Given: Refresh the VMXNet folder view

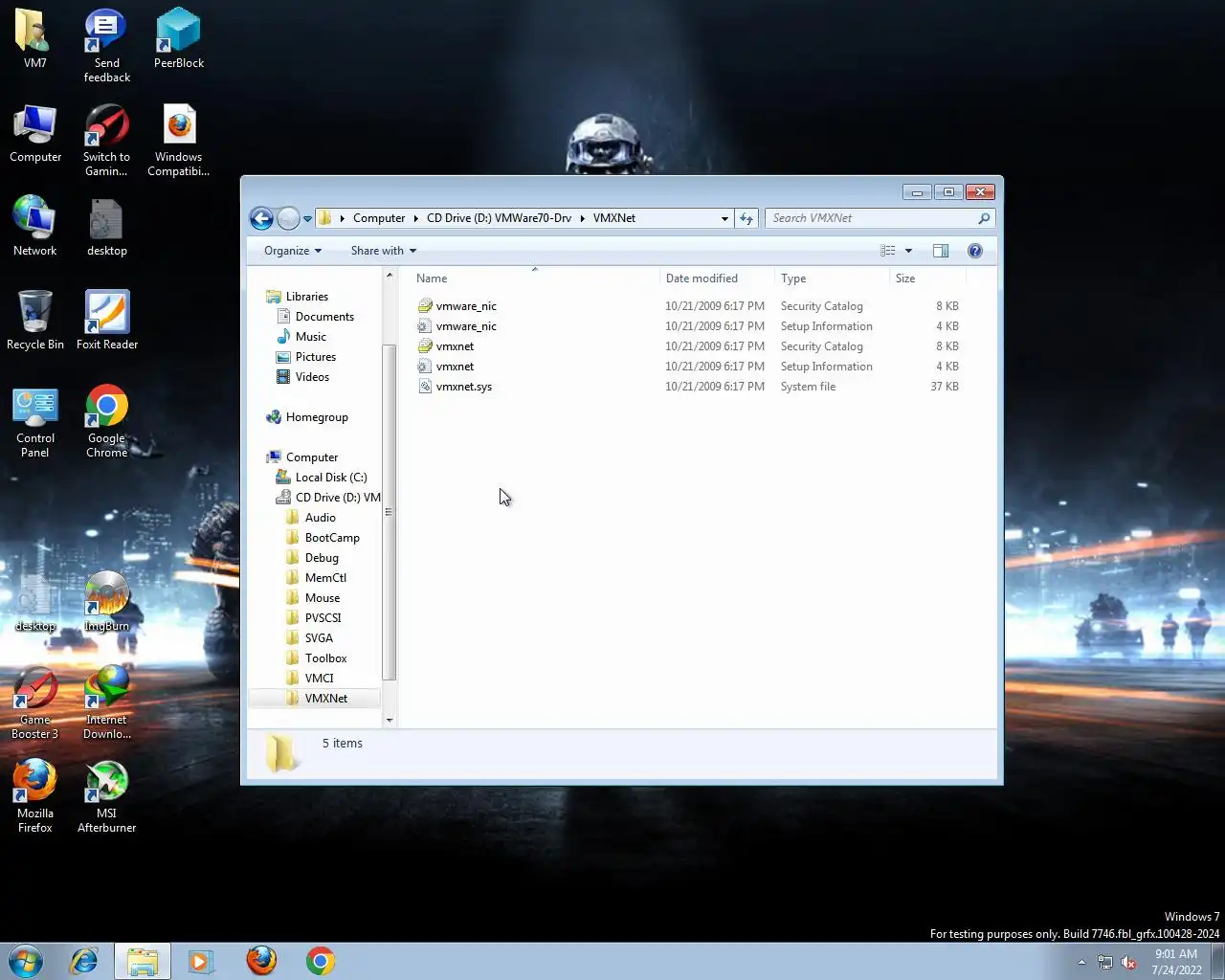Looking at the screenshot, I should pyautogui.click(x=747, y=218).
